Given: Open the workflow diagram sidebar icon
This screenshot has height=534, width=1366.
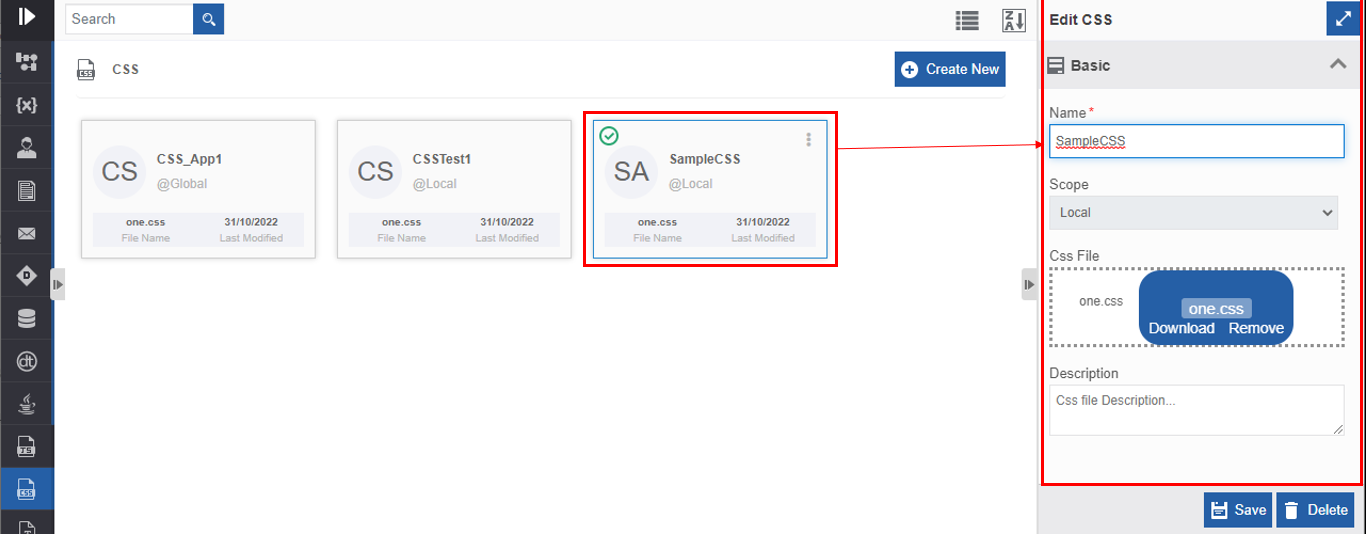Looking at the screenshot, I should tap(27, 63).
